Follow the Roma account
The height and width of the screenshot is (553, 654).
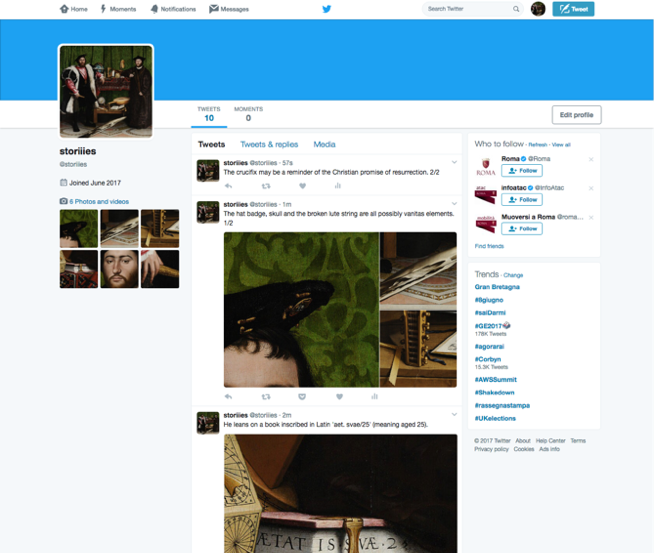[521, 171]
